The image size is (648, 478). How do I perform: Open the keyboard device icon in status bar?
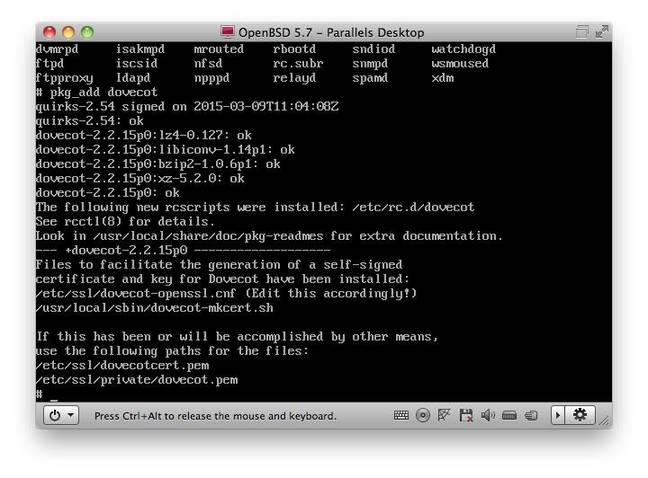pos(401,415)
